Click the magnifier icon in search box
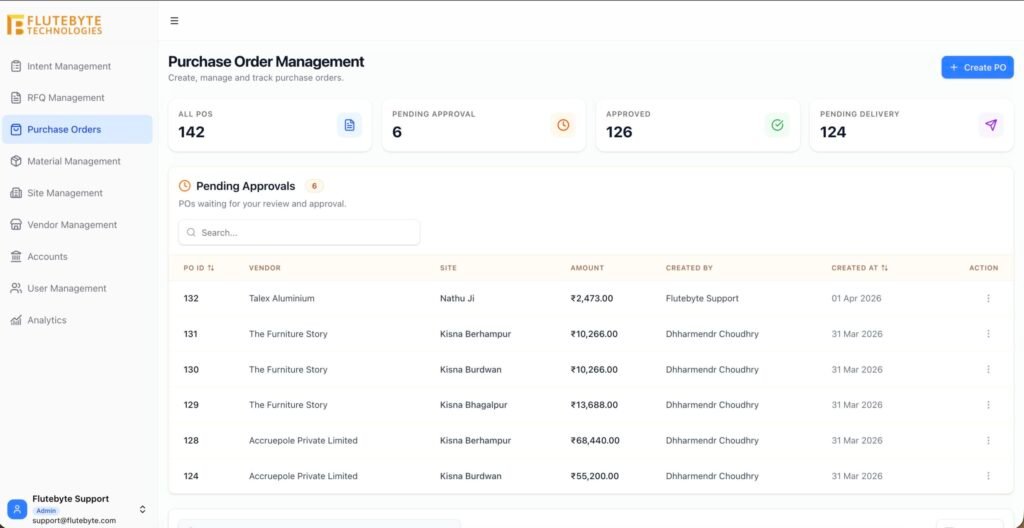This screenshot has height=528, width=1024. (191, 233)
